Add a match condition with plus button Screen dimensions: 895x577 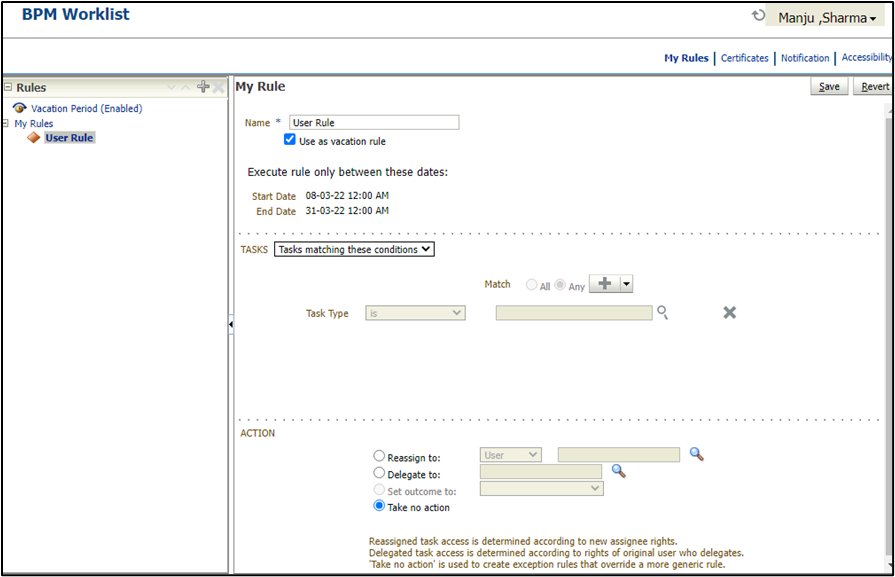tap(604, 284)
